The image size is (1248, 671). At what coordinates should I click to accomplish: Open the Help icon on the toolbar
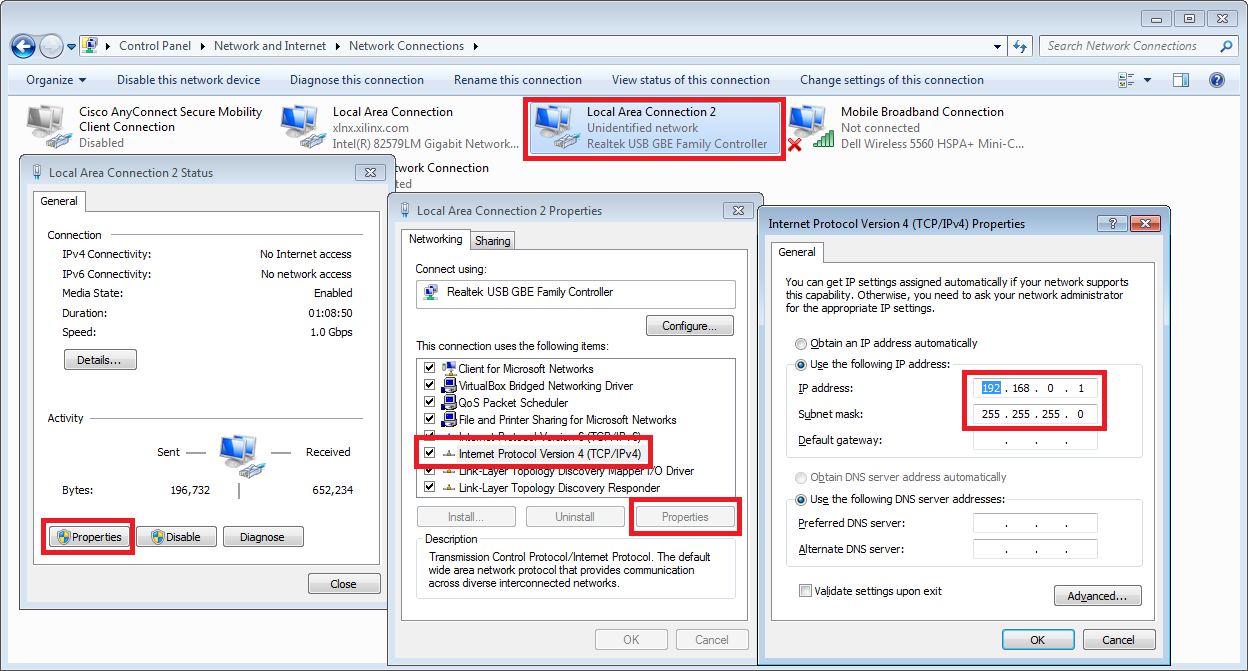pos(1216,79)
